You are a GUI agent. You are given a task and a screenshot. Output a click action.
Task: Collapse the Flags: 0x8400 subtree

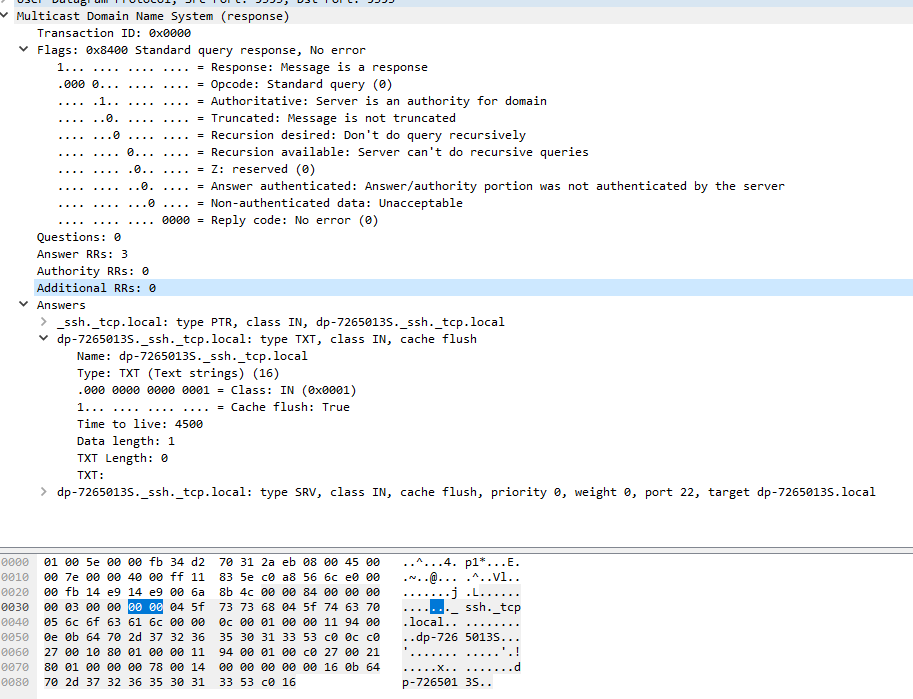tap(23, 49)
